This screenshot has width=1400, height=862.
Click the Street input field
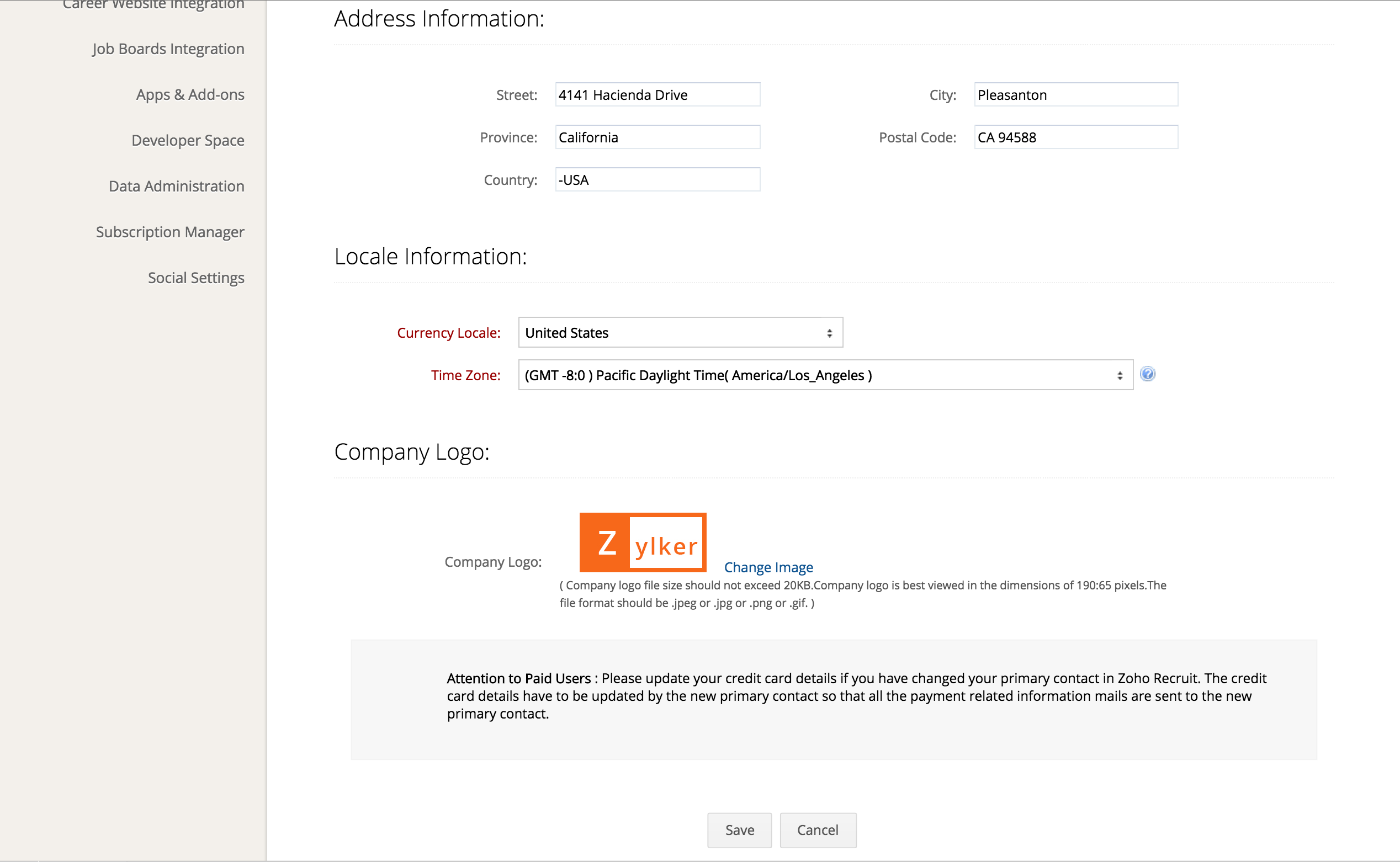(x=657, y=94)
